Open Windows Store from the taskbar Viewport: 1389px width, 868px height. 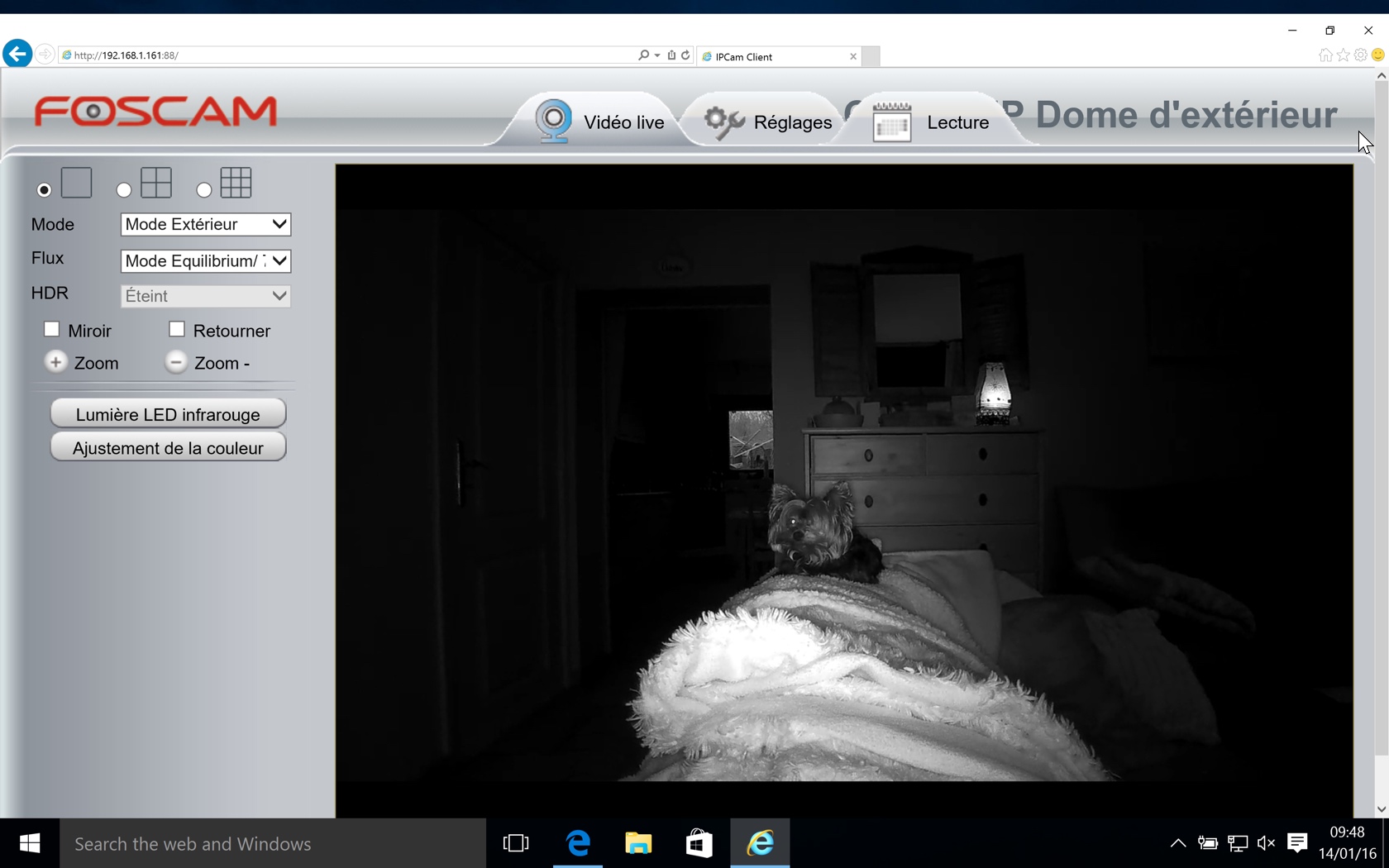click(x=699, y=843)
